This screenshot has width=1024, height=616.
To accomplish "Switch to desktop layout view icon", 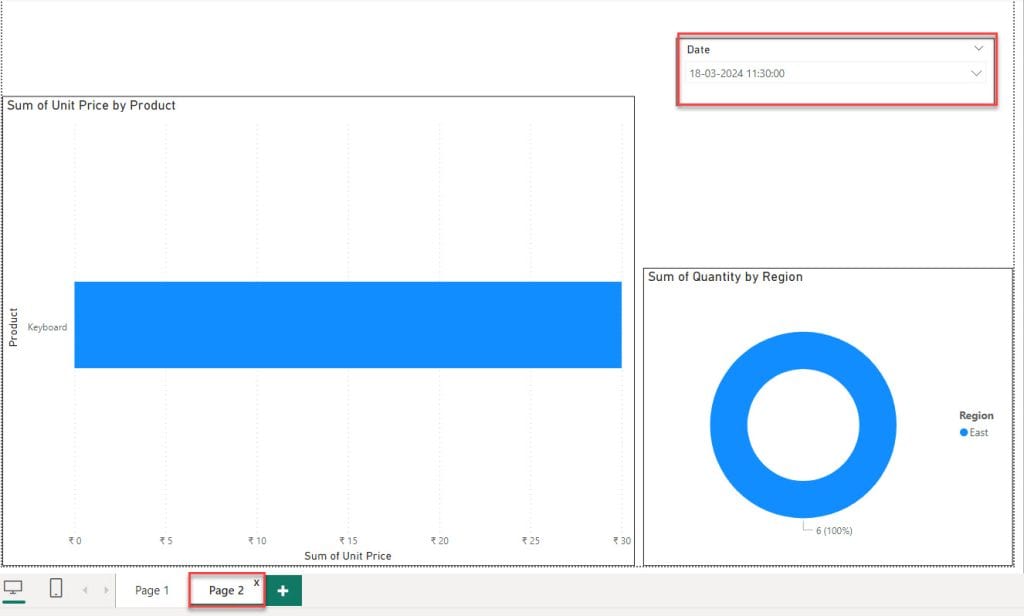I will tap(13, 588).
